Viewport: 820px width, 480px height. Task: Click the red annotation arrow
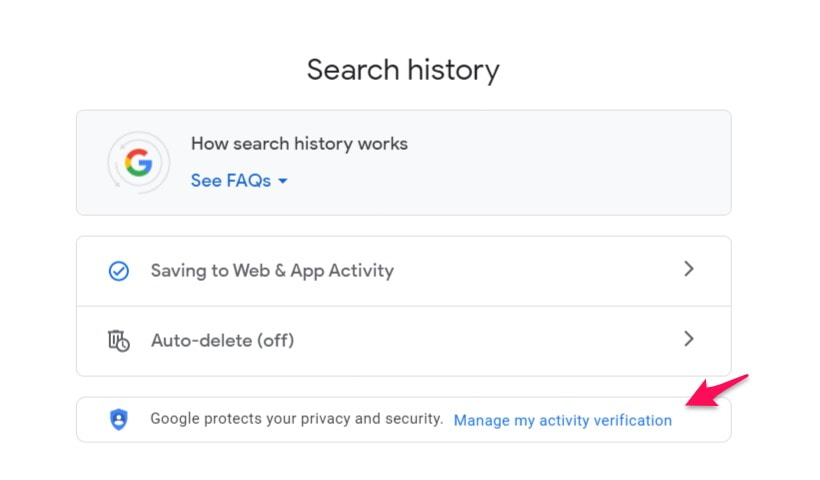(717, 390)
